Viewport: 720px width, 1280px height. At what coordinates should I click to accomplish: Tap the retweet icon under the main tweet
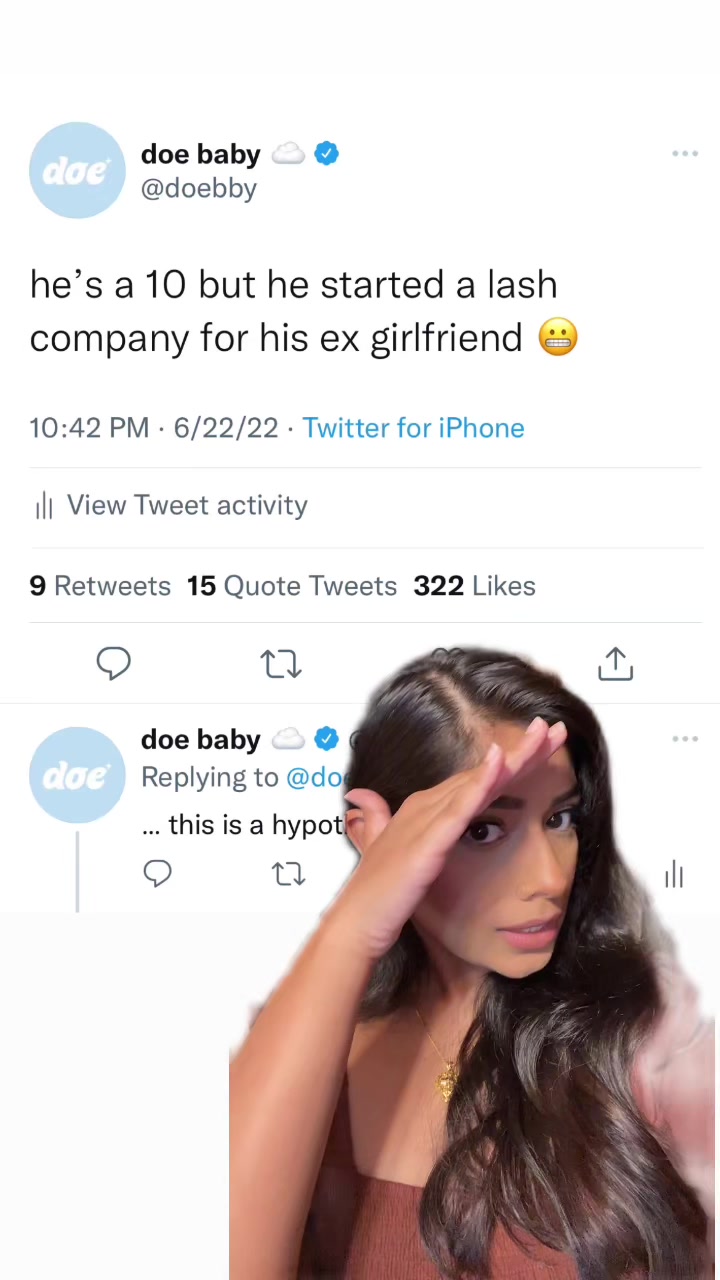(281, 664)
